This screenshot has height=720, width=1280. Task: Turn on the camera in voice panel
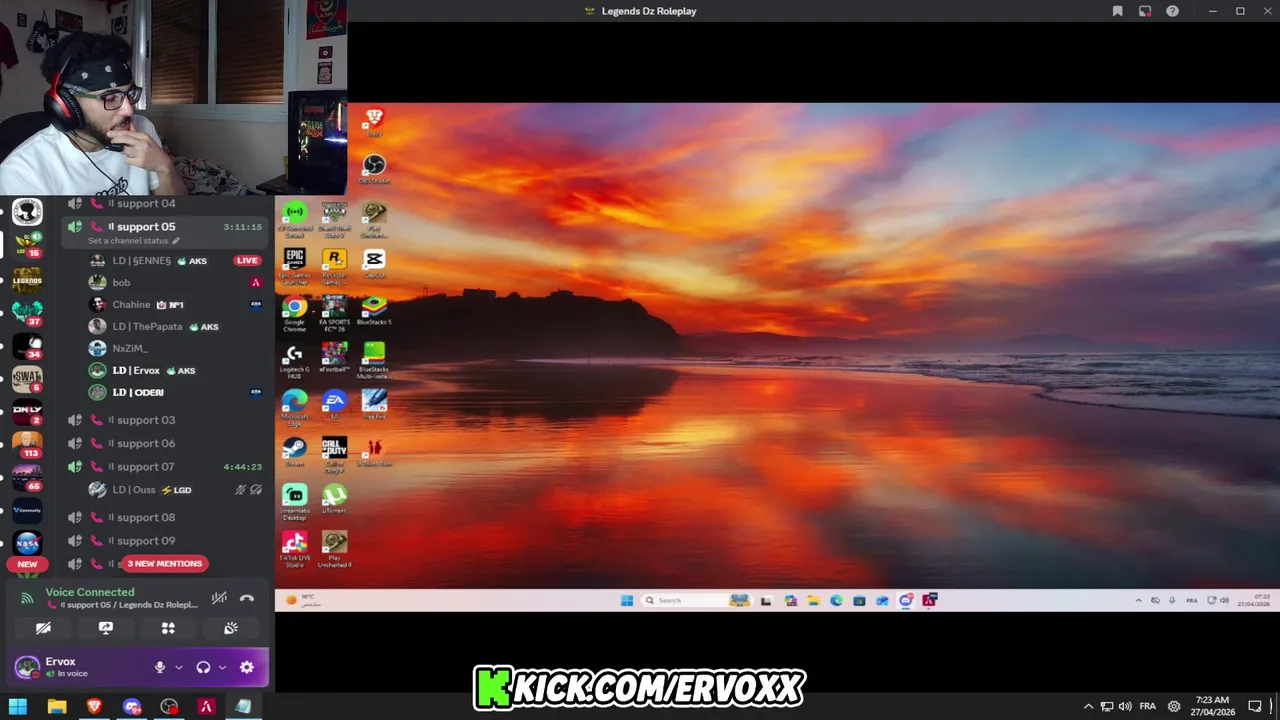43,628
